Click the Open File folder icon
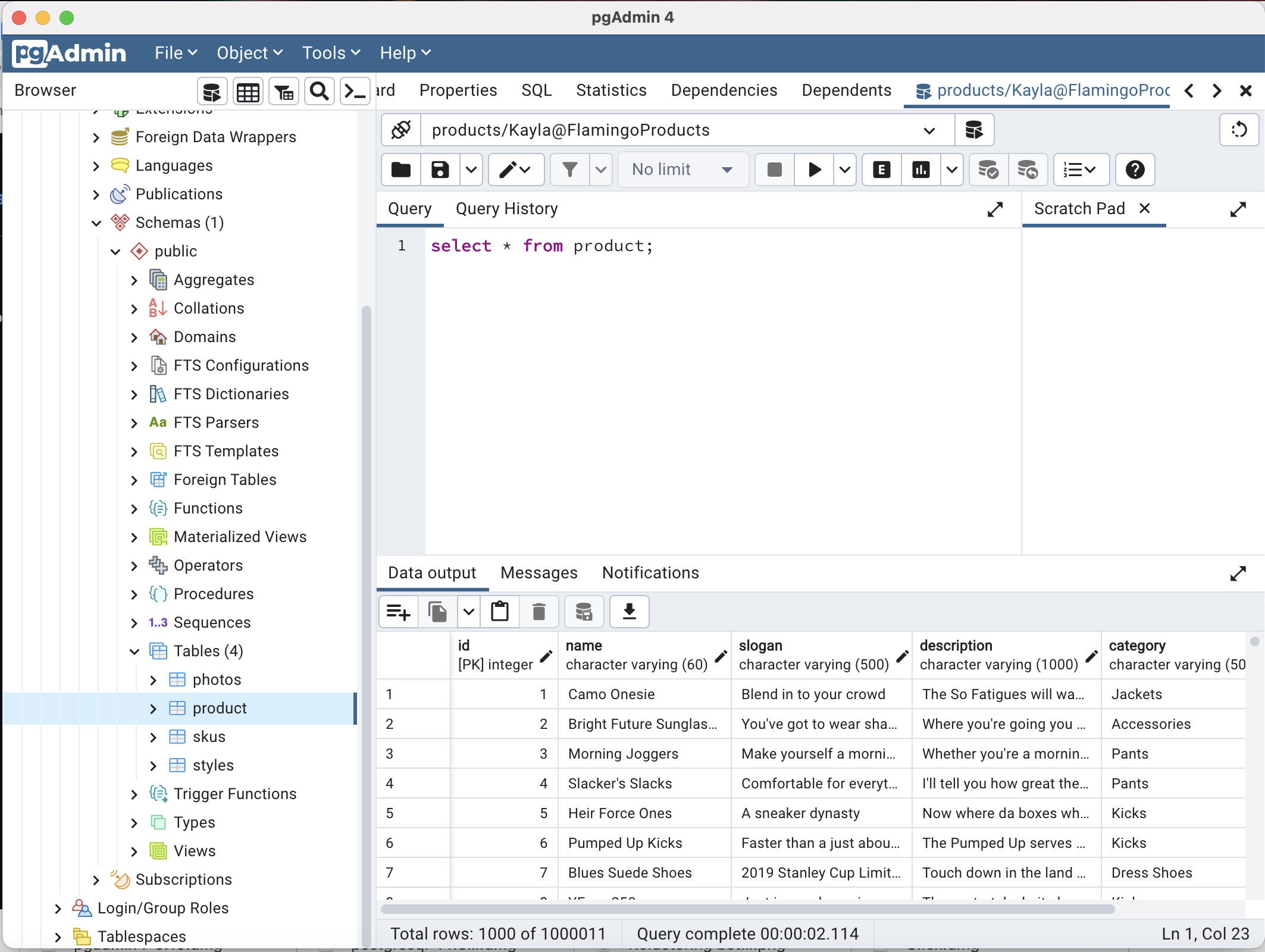This screenshot has height=952, width=1265. (401, 170)
